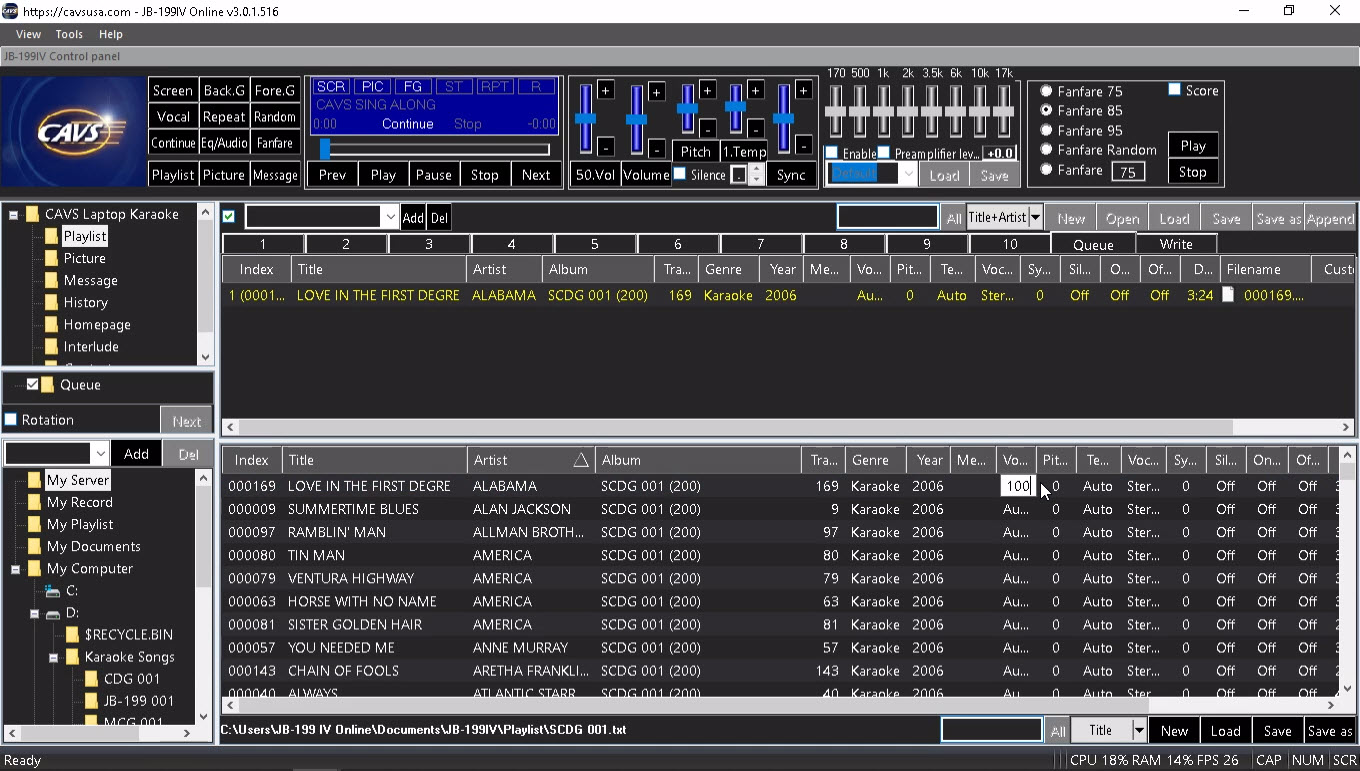The width and height of the screenshot is (1360, 771).
Task: Open the Tools menu
Action: (x=69, y=34)
